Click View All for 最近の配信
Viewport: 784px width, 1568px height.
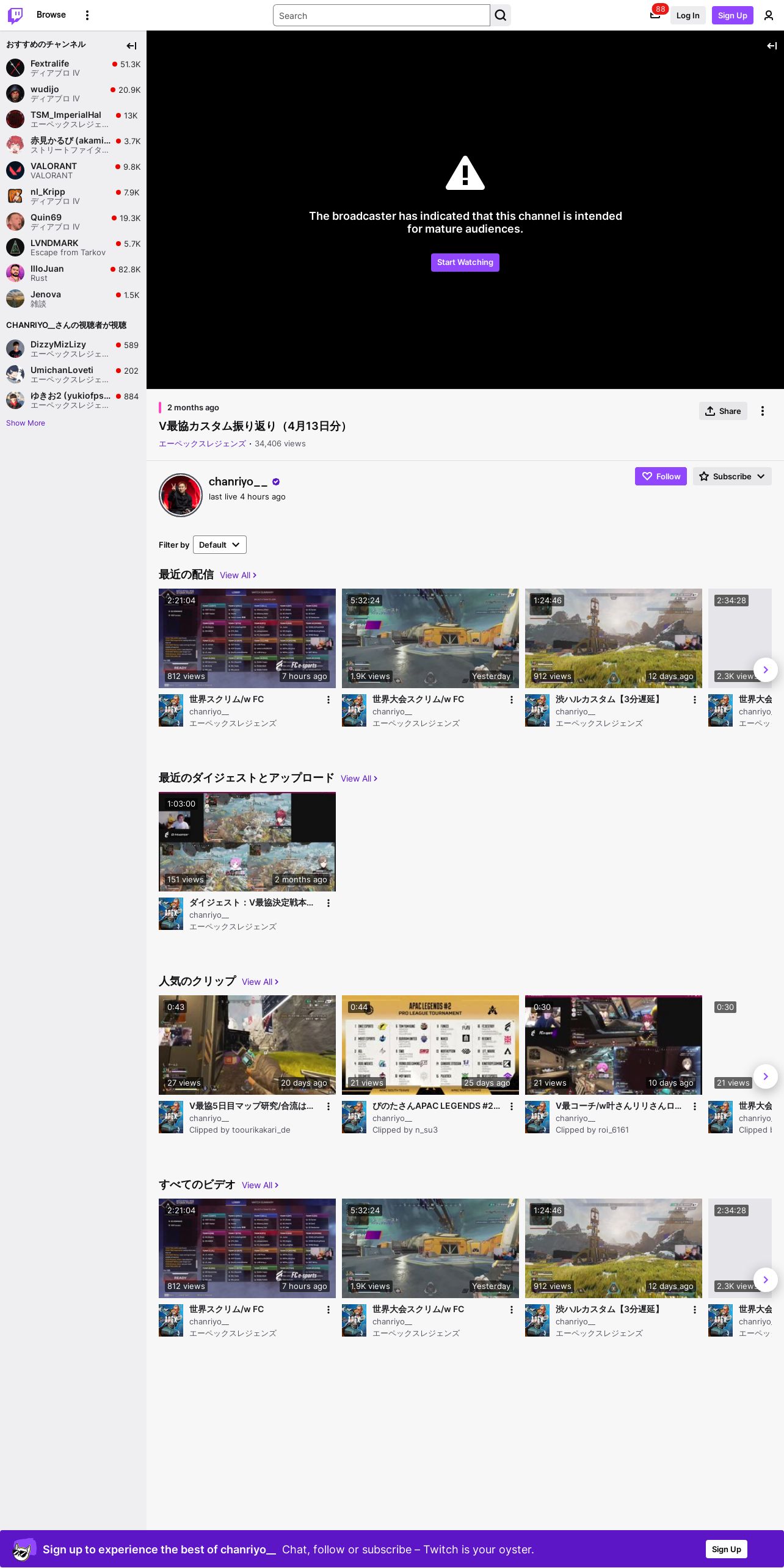pos(238,575)
